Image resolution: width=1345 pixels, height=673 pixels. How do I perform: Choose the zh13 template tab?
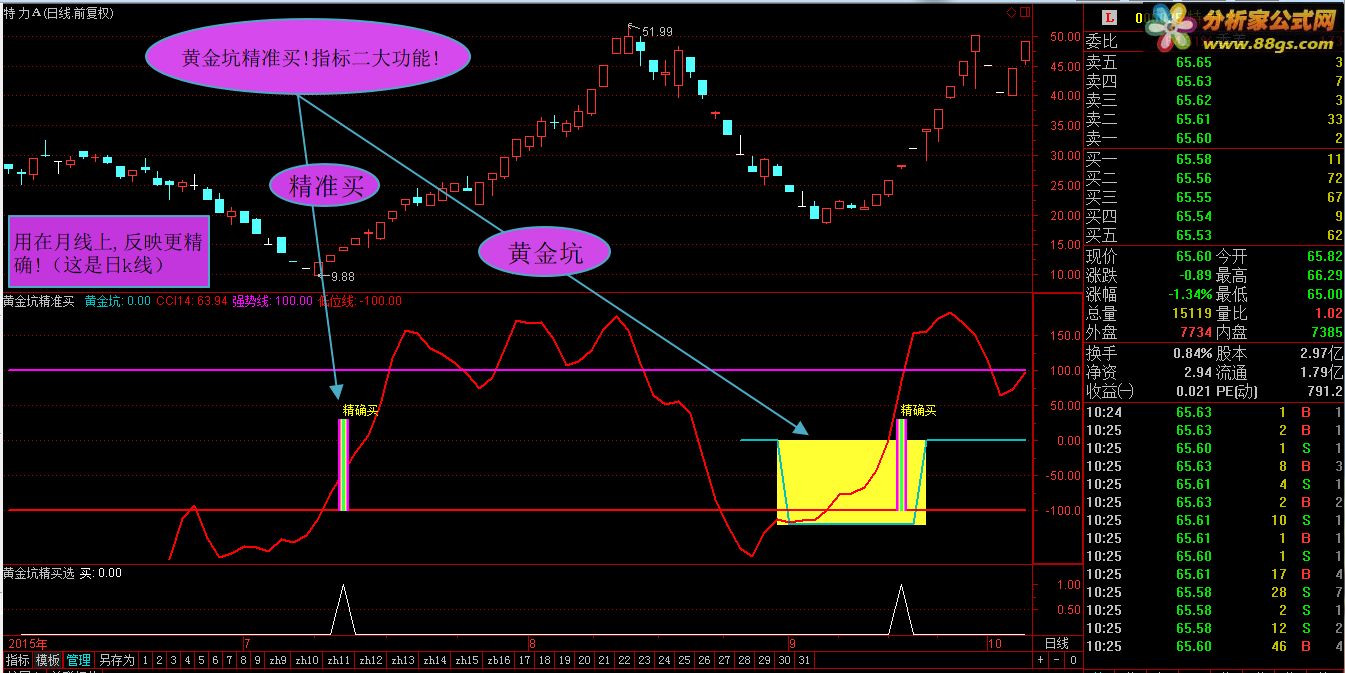[x=403, y=660]
